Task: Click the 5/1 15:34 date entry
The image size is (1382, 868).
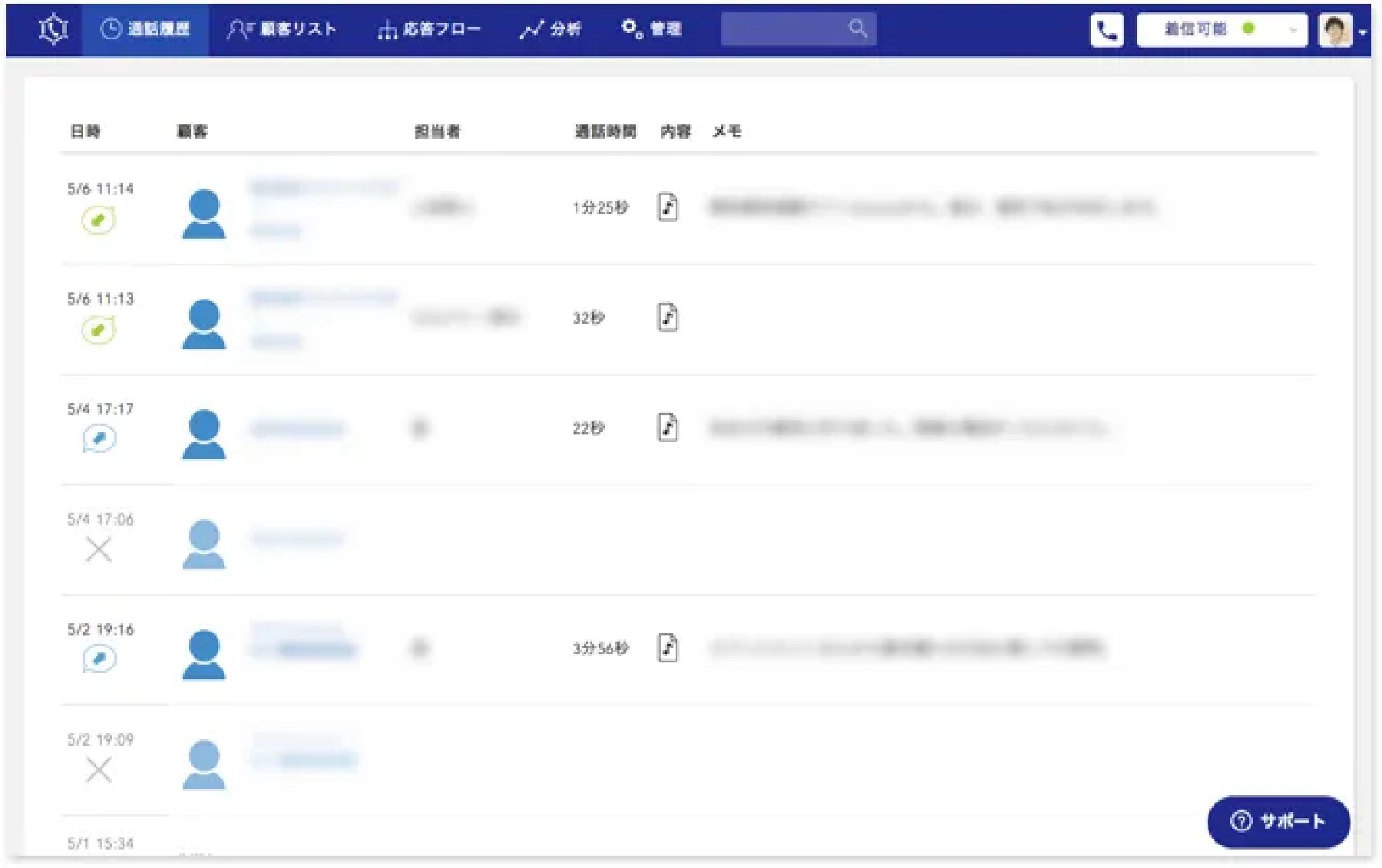Action: [x=101, y=843]
